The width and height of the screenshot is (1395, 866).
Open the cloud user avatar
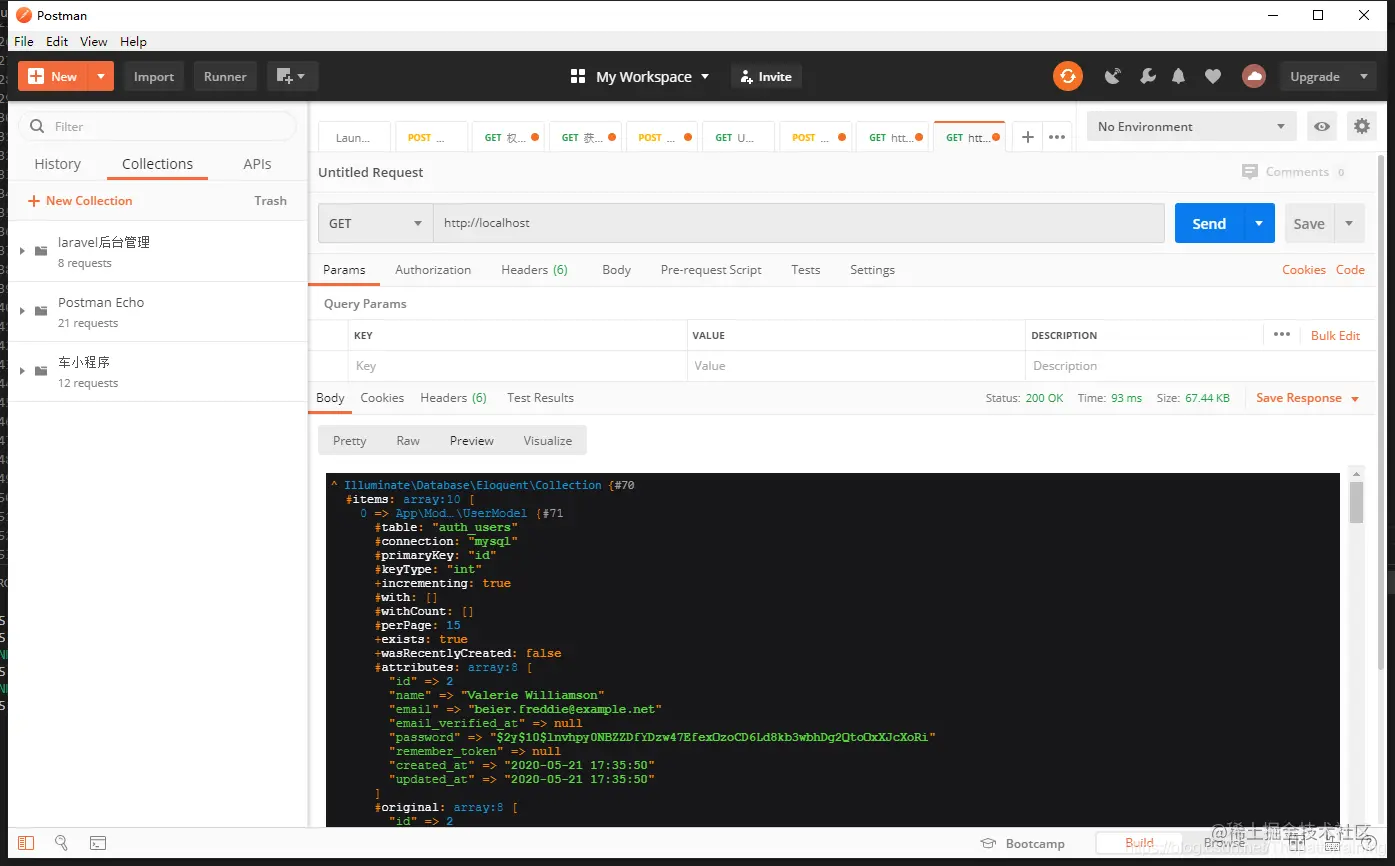pyautogui.click(x=1254, y=76)
